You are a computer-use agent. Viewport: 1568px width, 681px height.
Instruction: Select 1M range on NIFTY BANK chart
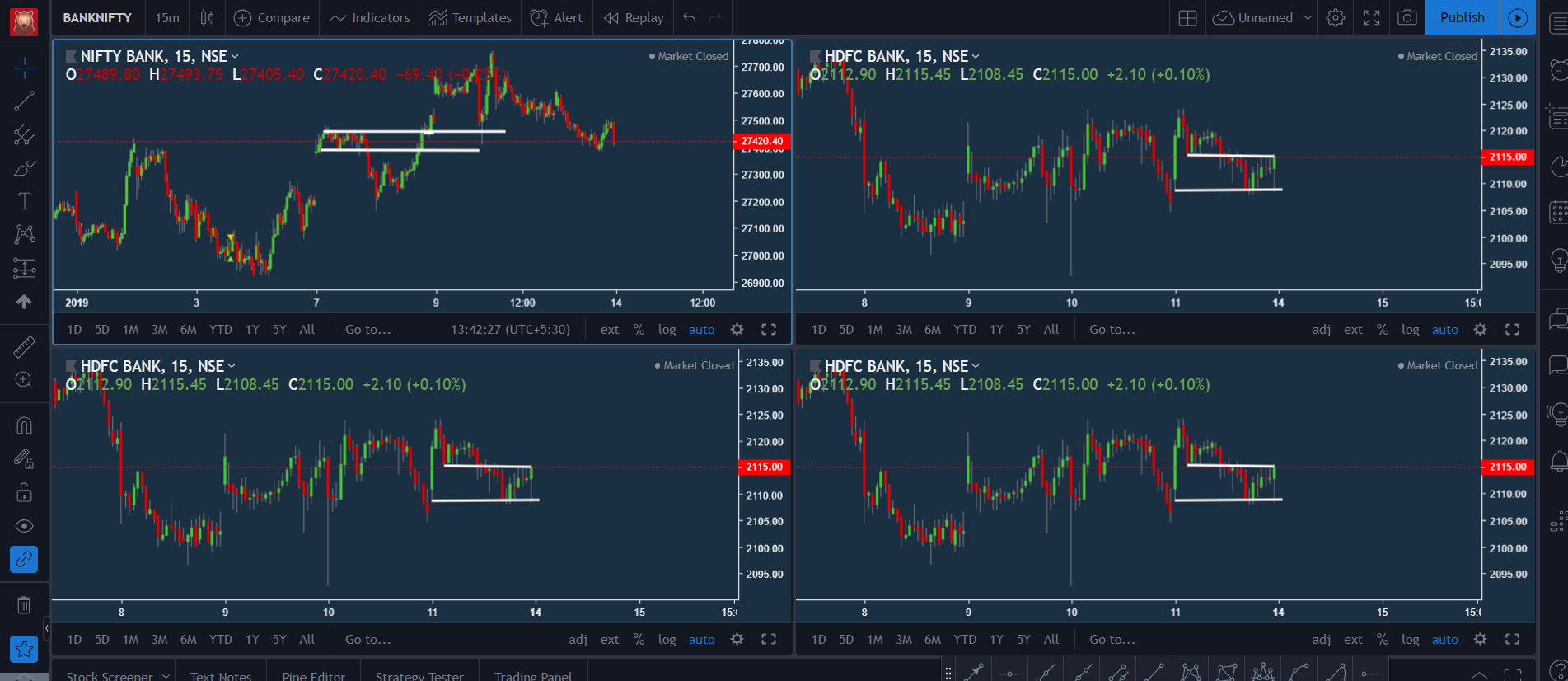pyautogui.click(x=130, y=330)
